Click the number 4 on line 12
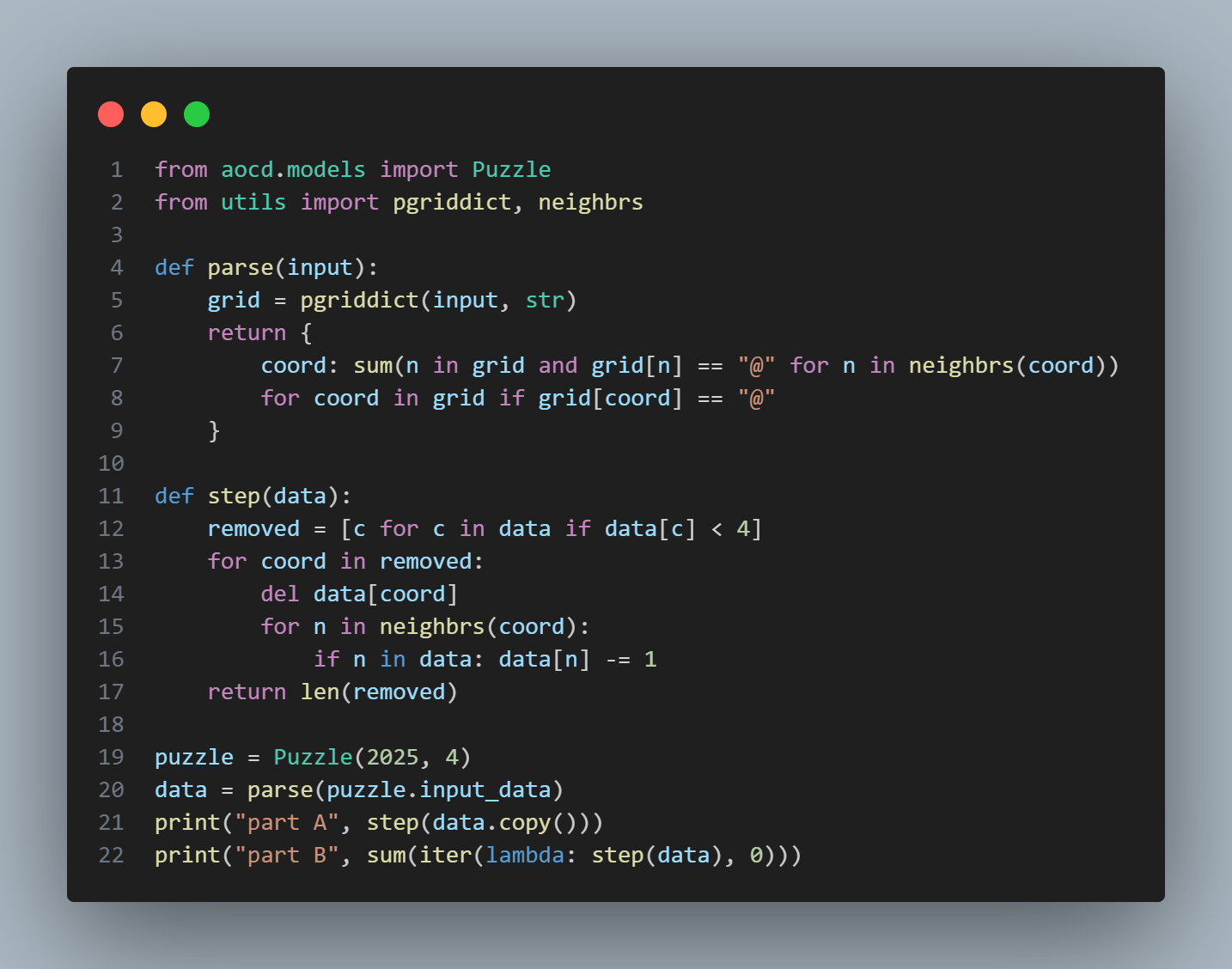Viewport: 1232px width, 969px height. coord(743,529)
